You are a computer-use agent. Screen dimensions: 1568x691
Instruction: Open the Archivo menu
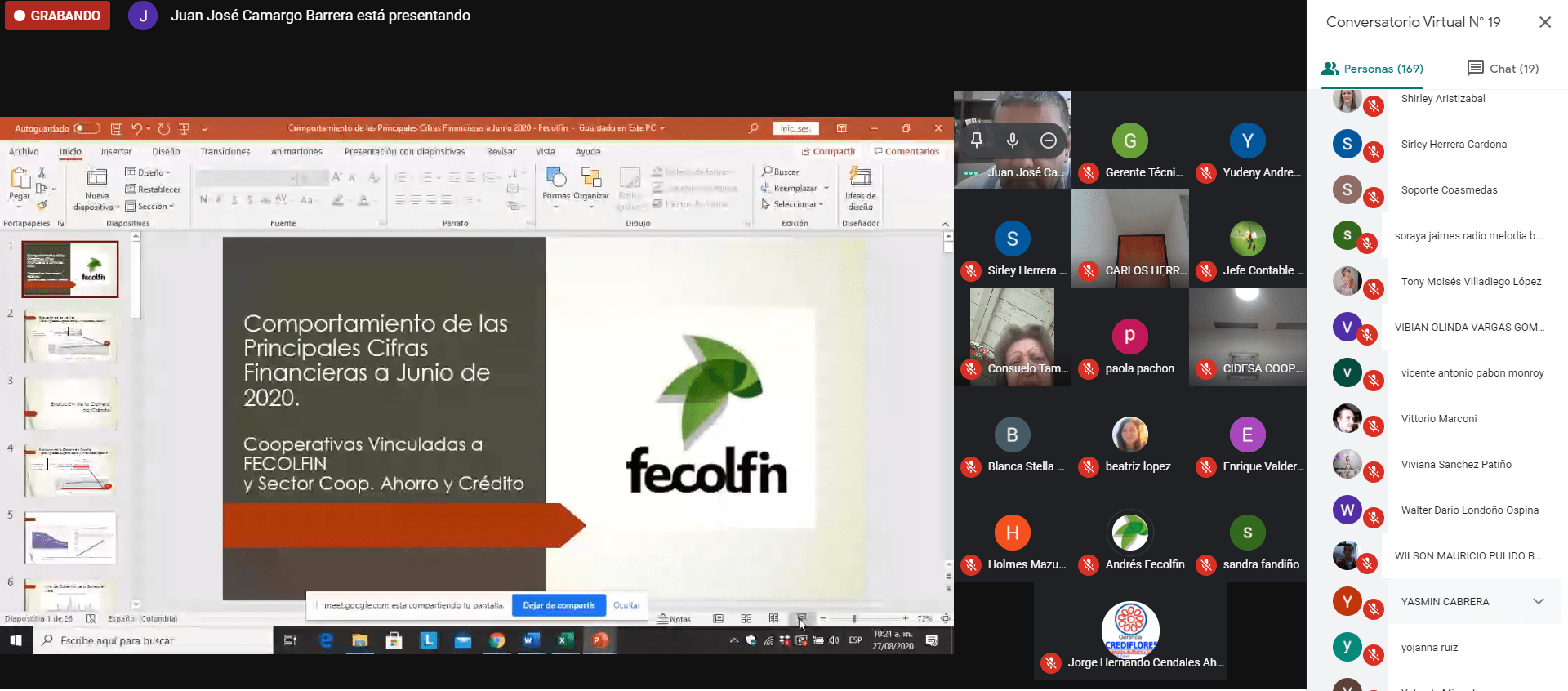(24, 151)
